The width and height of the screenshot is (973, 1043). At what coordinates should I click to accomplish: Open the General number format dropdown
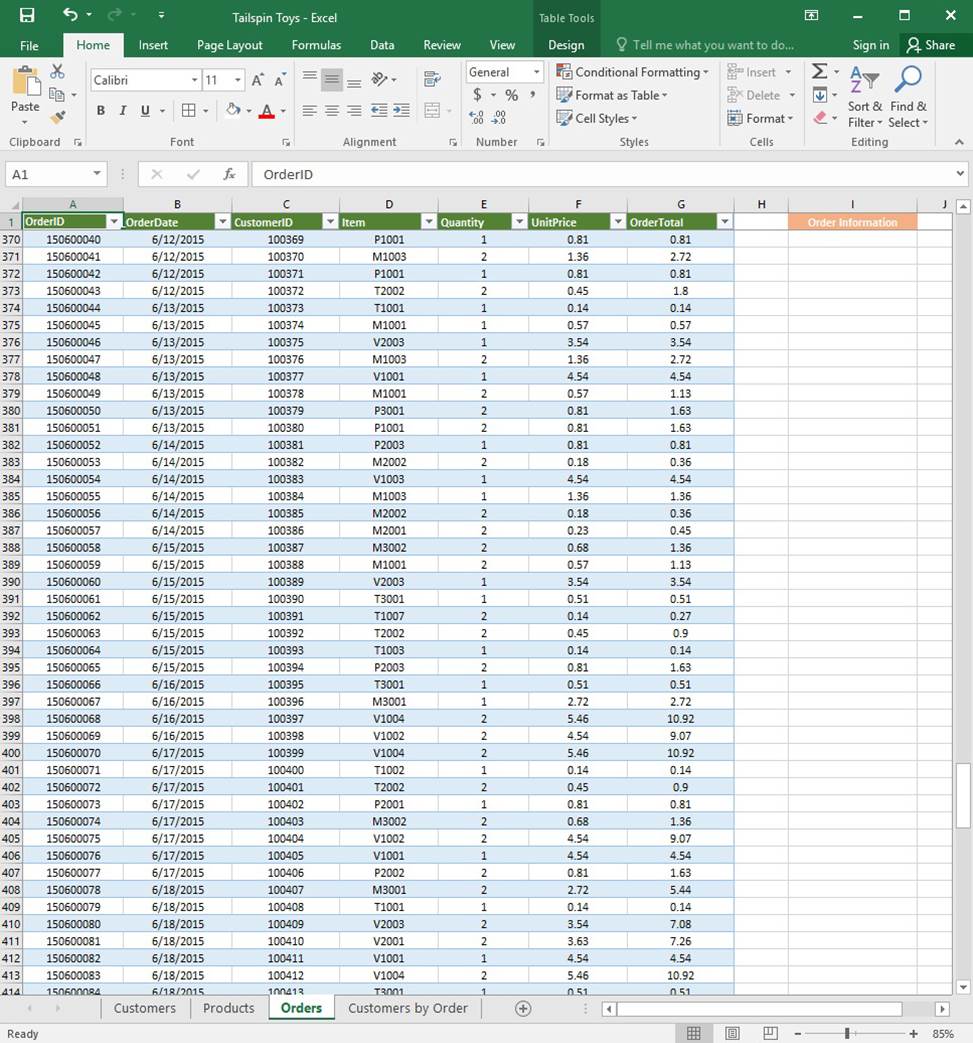(x=536, y=72)
